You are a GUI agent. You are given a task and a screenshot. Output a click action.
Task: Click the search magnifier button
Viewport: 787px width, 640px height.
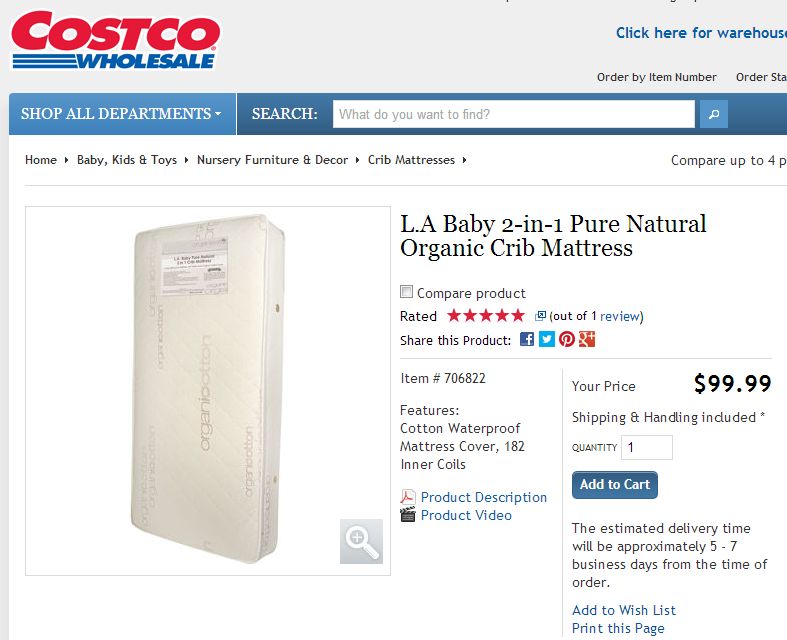(x=713, y=114)
